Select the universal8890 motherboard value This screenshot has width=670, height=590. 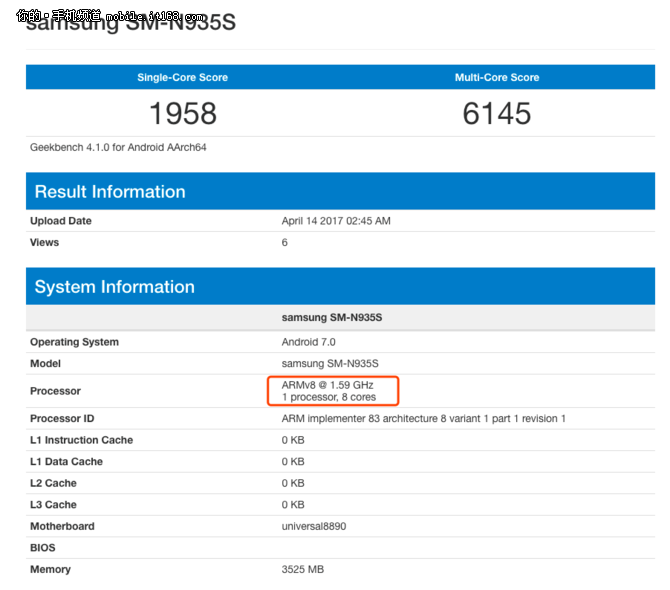[314, 526]
